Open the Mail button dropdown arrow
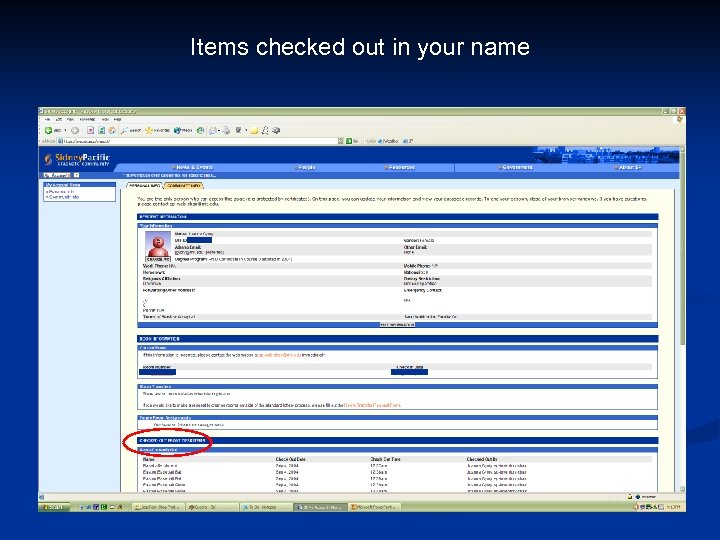The image size is (720, 540). click(x=219, y=130)
